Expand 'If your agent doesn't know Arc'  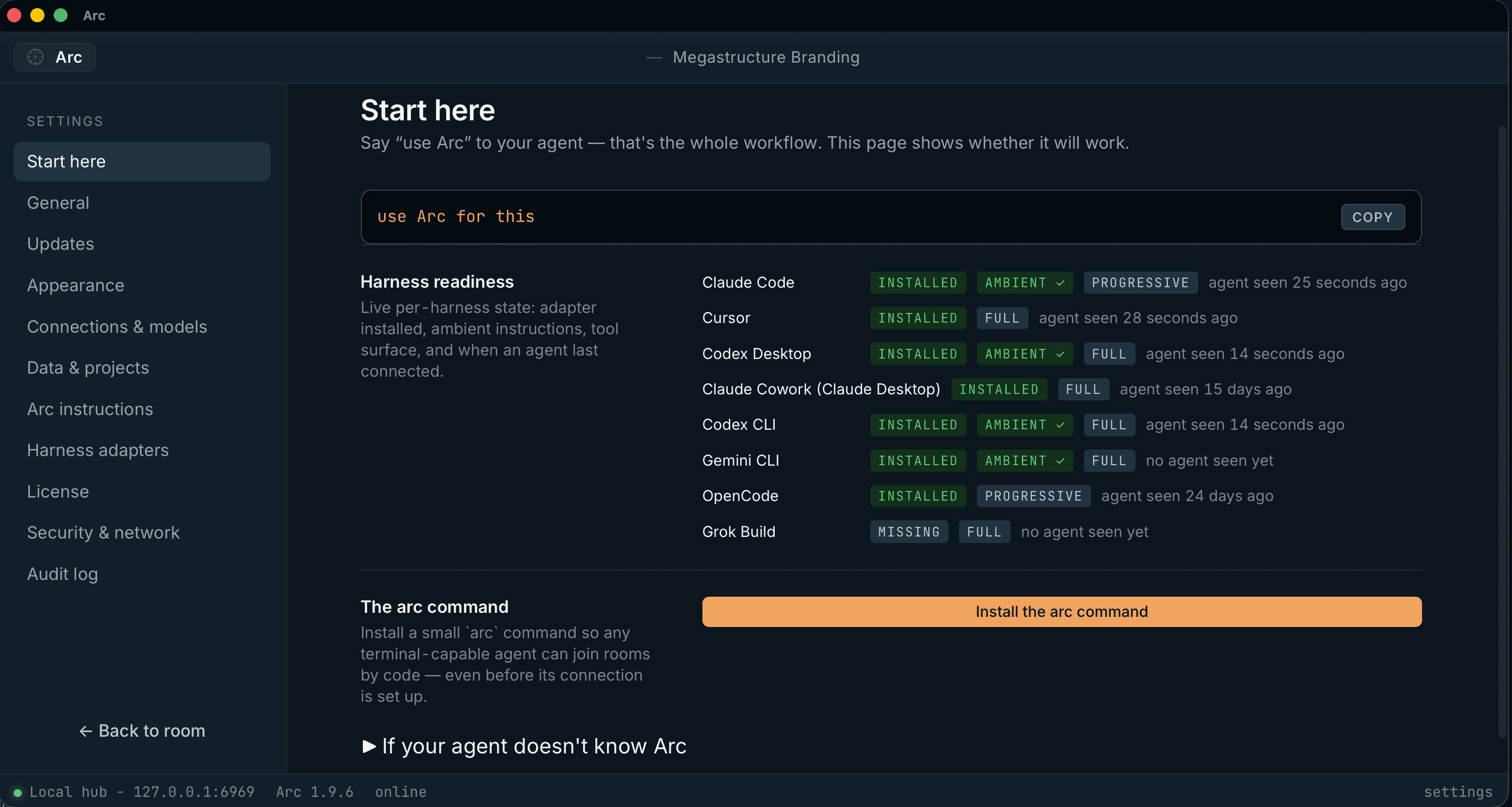[524, 746]
